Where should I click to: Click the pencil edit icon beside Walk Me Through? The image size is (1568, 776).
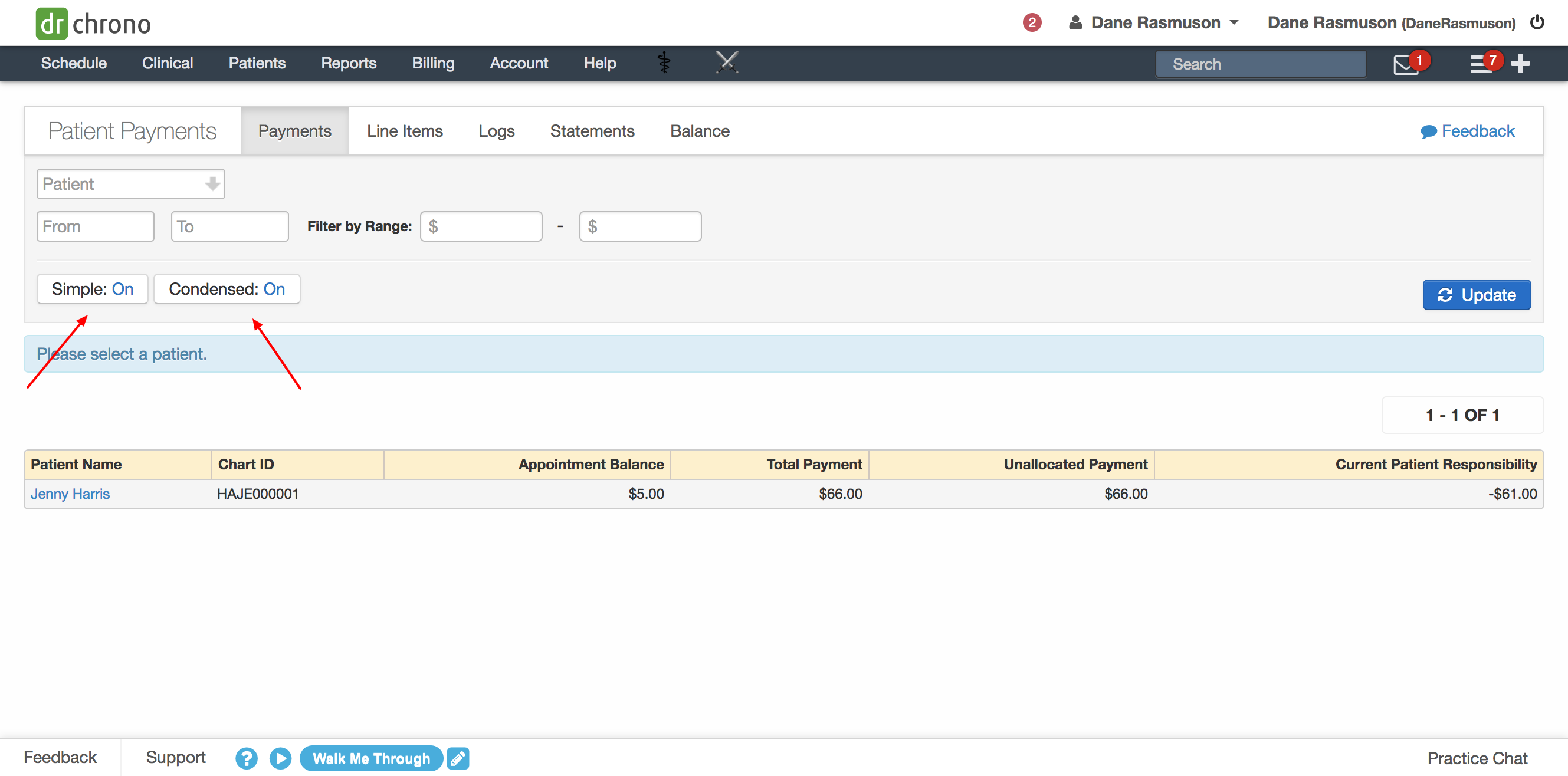click(458, 758)
